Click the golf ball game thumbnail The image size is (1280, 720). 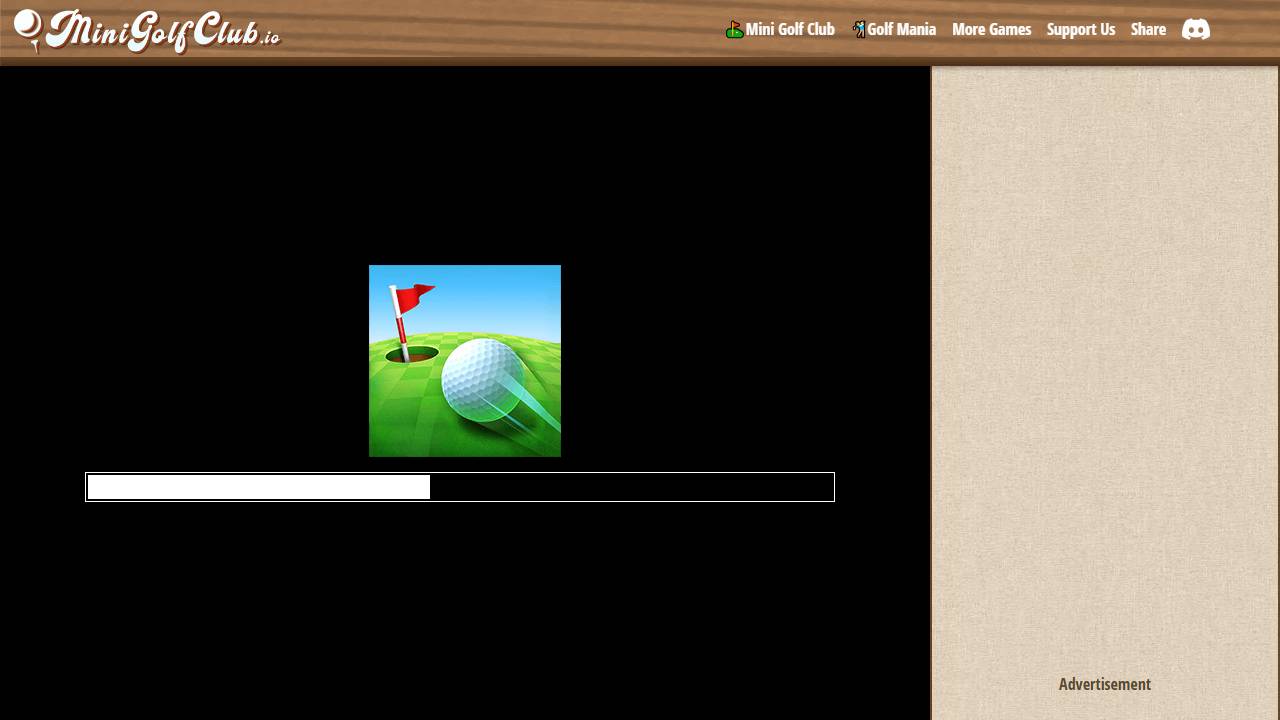point(465,361)
